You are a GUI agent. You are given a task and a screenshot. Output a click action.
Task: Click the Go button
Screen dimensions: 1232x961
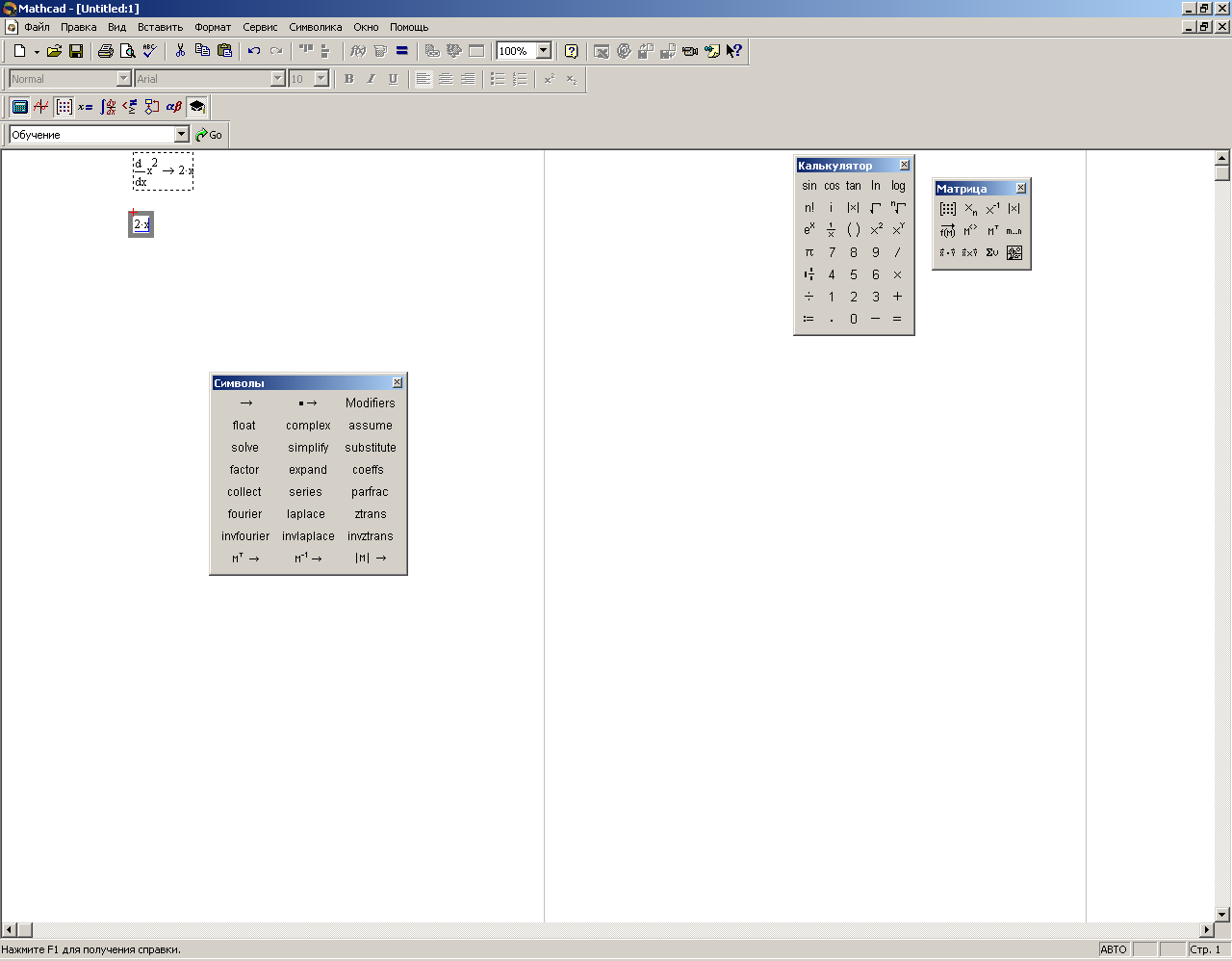click(x=209, y=135)
